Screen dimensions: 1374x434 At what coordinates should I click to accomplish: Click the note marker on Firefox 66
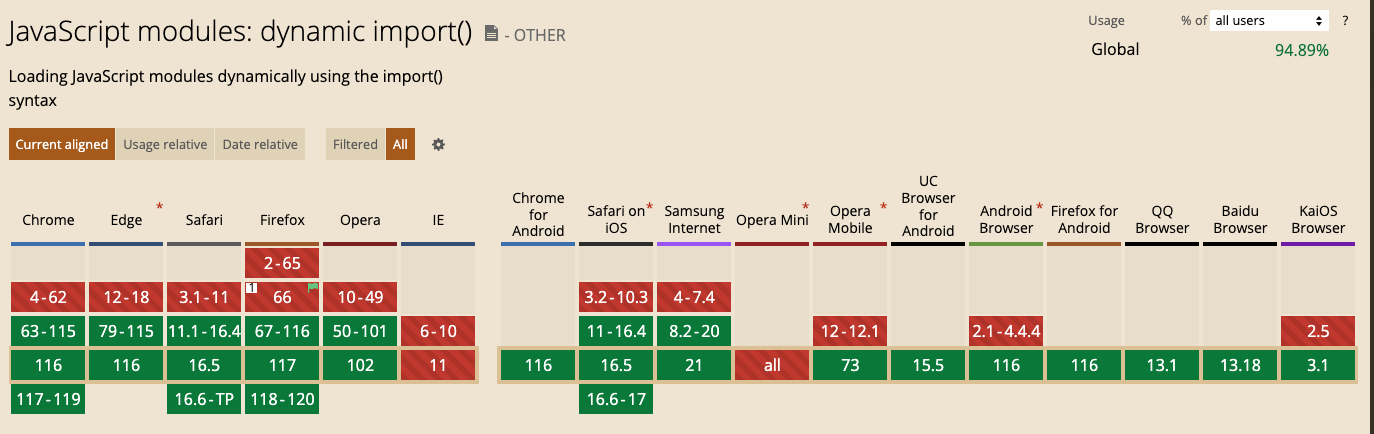(252, 288)
